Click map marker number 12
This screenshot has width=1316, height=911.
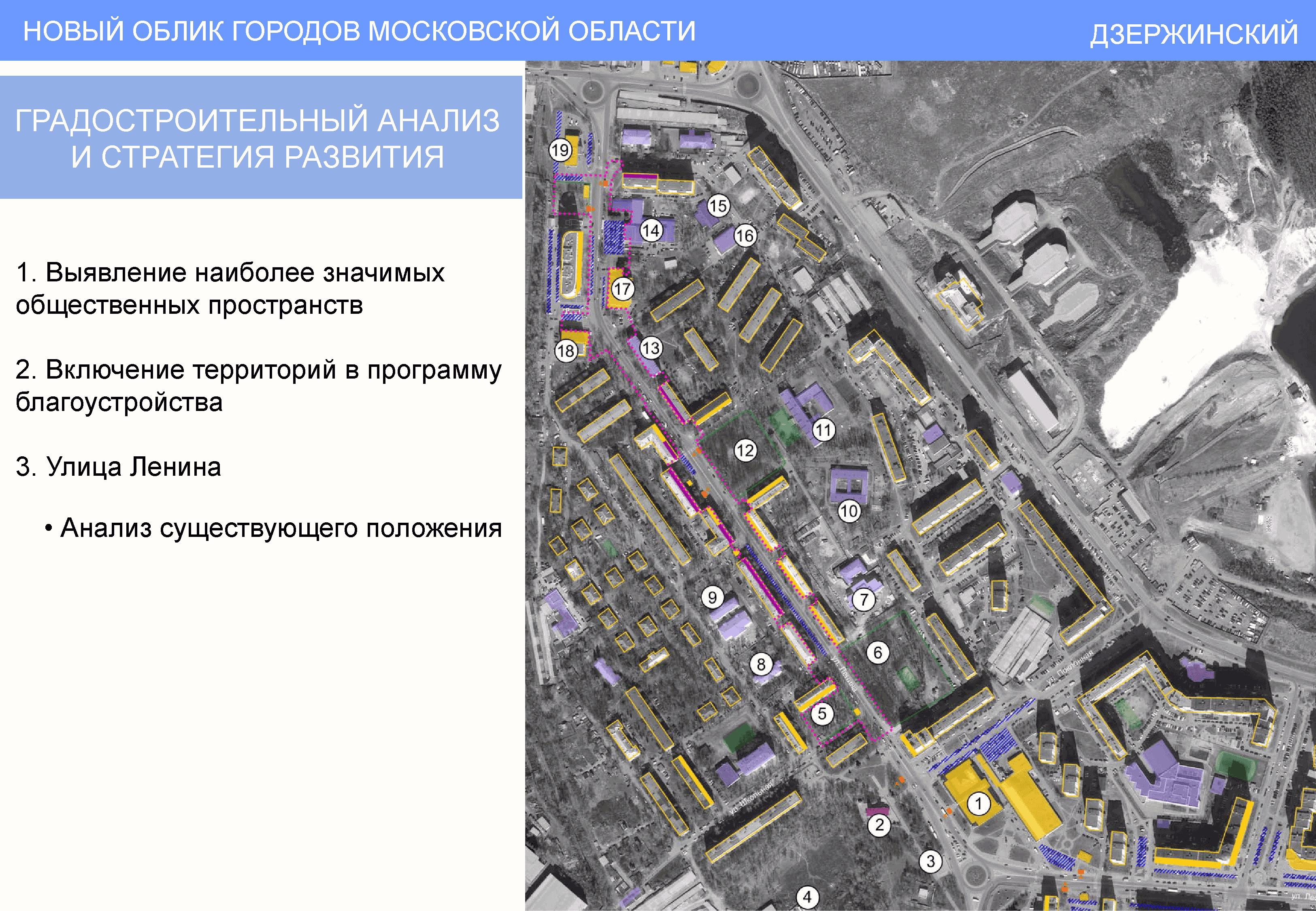click(x=745, y=450)
